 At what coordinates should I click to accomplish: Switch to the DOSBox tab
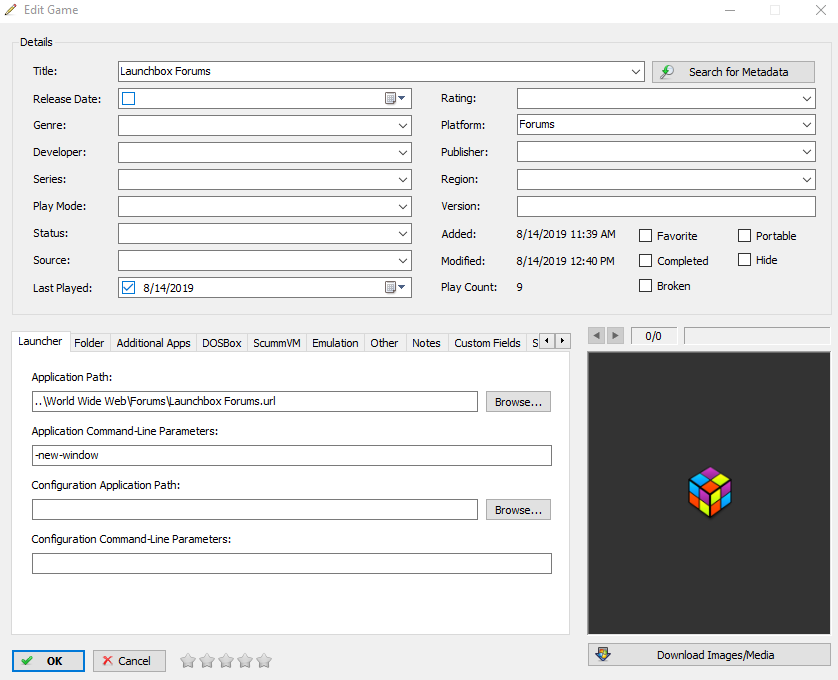(222, 343)
